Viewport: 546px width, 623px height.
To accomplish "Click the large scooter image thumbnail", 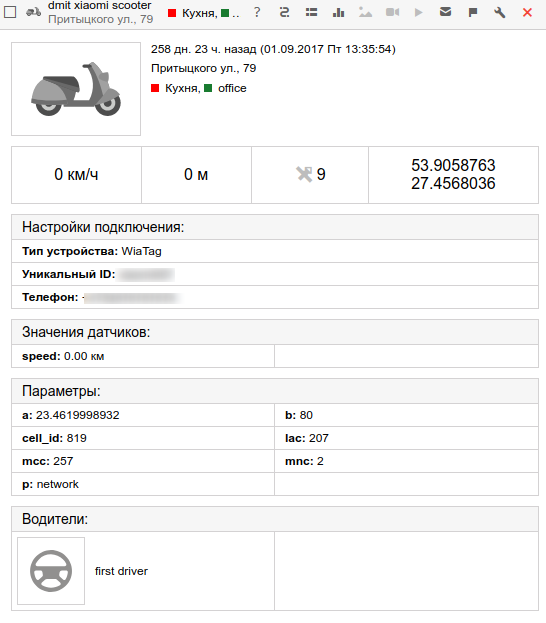I will point(76,89).
